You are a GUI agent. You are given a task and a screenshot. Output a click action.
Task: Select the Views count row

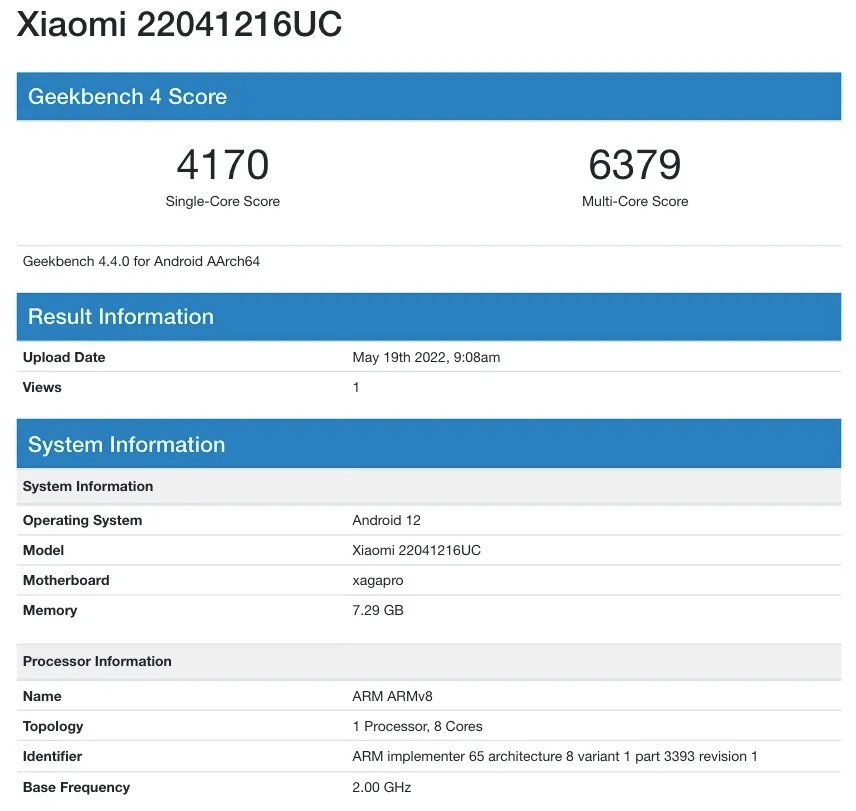pos(41,387)
